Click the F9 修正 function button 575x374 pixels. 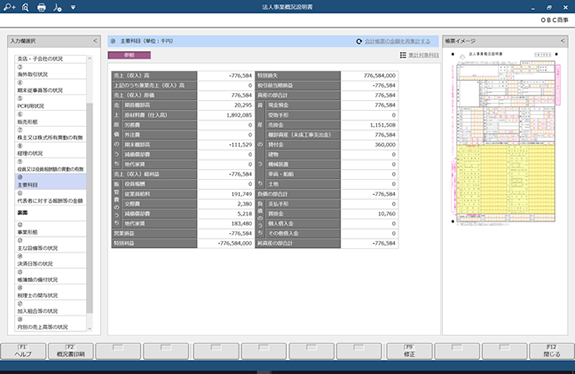coord(409,351)
